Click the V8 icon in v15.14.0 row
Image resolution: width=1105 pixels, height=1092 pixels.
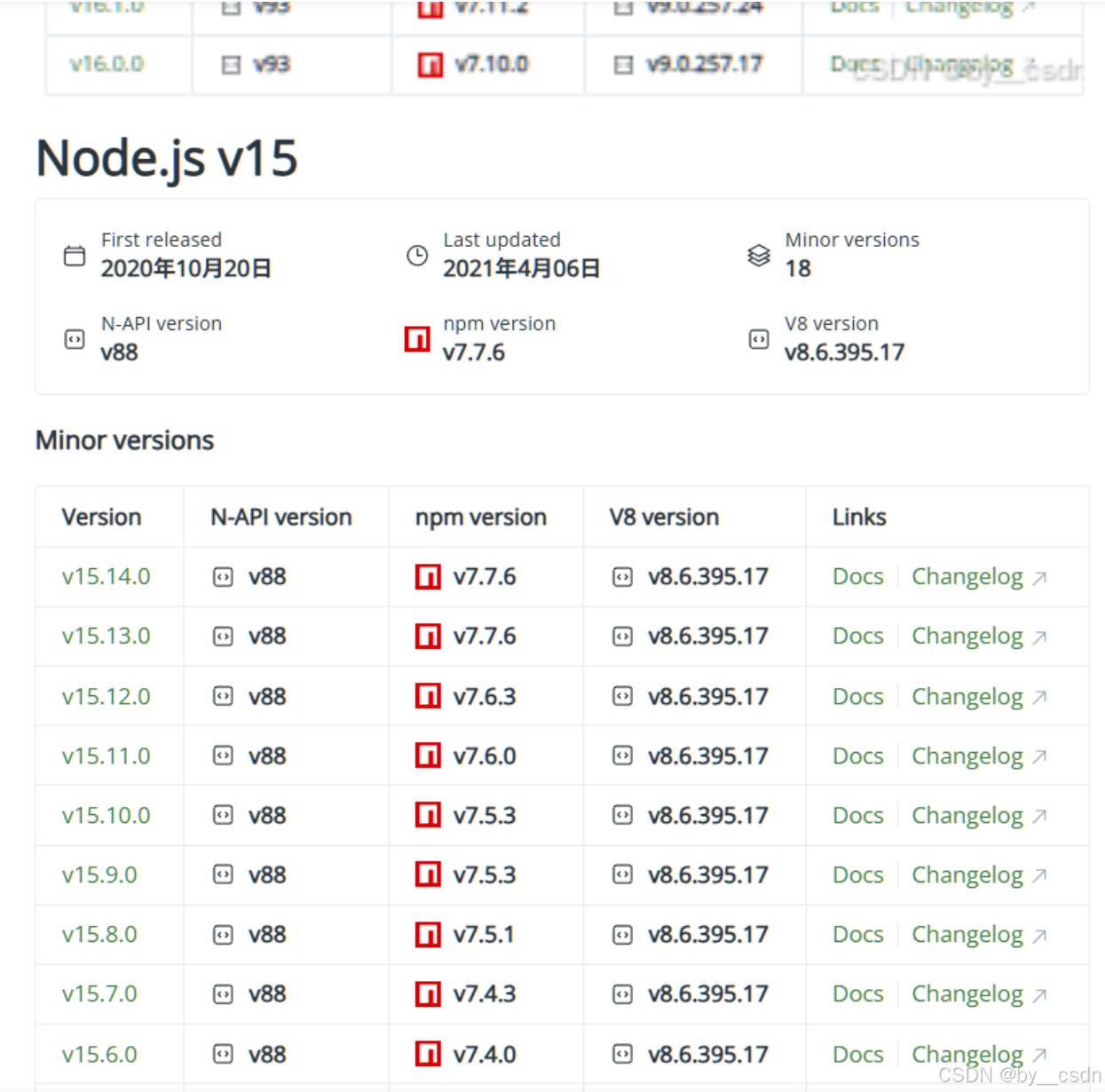coord(623,578)
